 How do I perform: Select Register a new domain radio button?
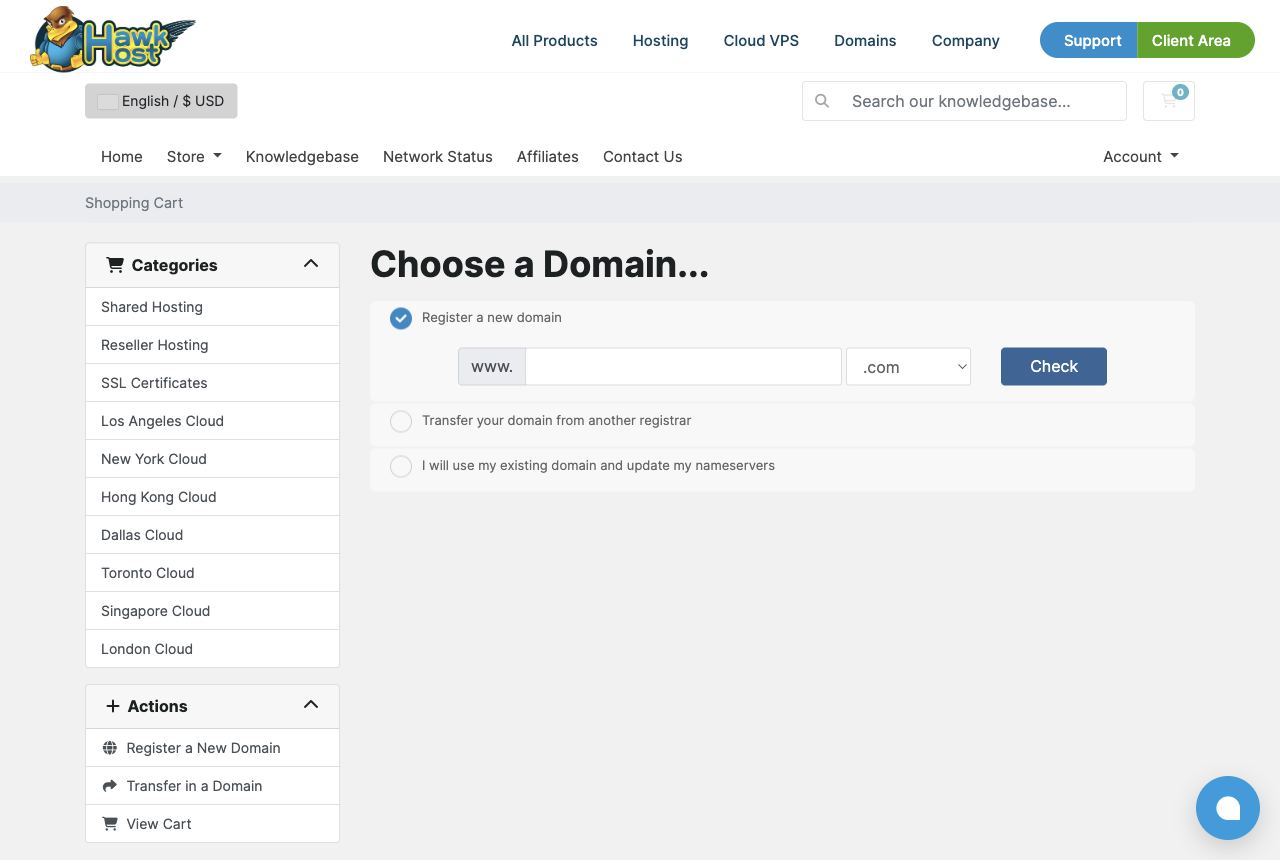pos(401,318)
